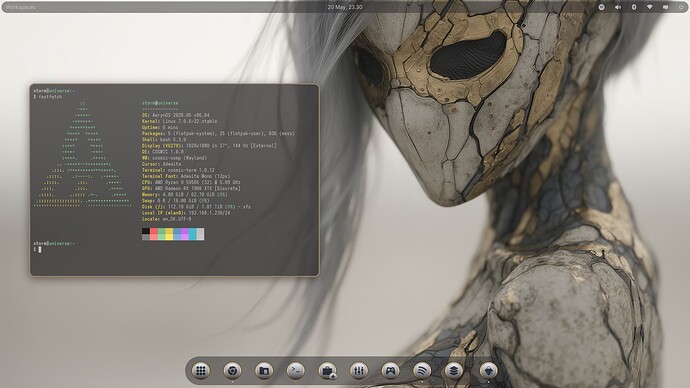Click the 'DE: COSMIC' line

(x=163, y=152)
